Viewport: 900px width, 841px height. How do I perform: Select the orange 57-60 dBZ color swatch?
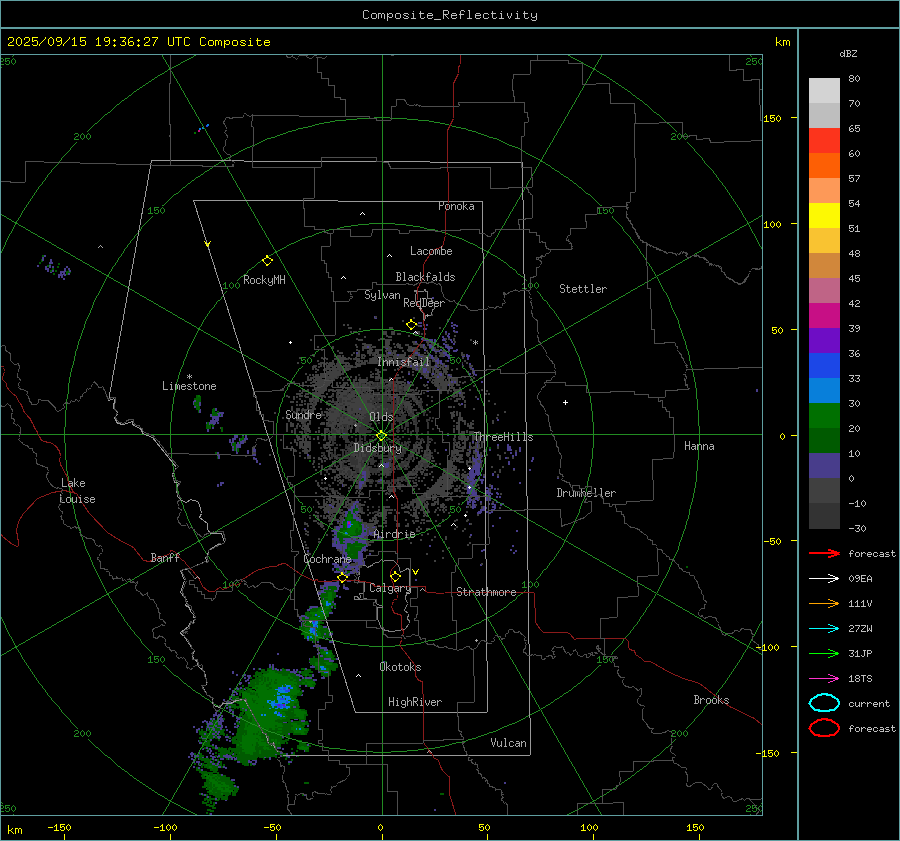point(824,166)
